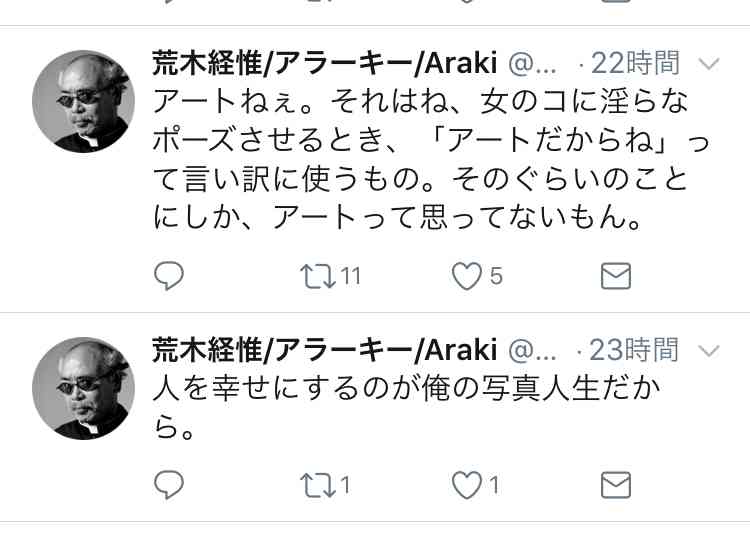Open the profile avatar on the 22時間 tweet
Viewport: 750px width, 540px height.
(83, 101)
